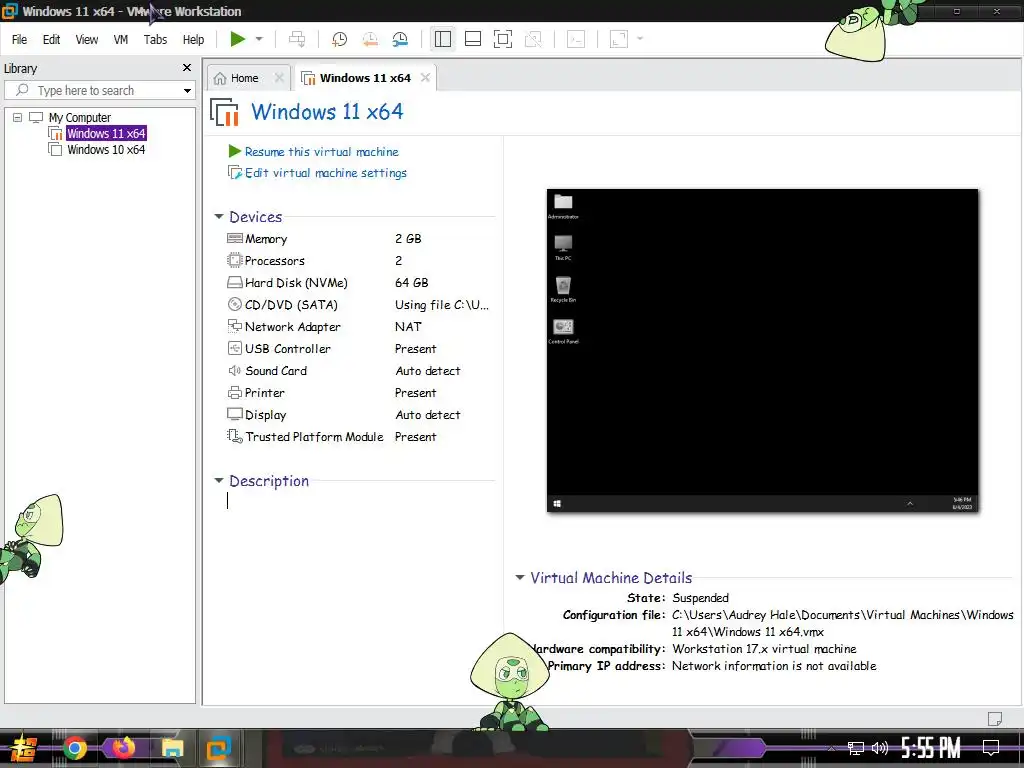Click the Display device

click(358, 415)
